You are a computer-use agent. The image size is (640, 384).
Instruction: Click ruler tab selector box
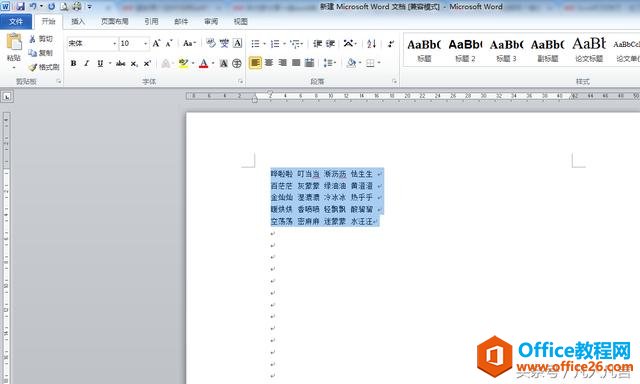tap(7, 97)
